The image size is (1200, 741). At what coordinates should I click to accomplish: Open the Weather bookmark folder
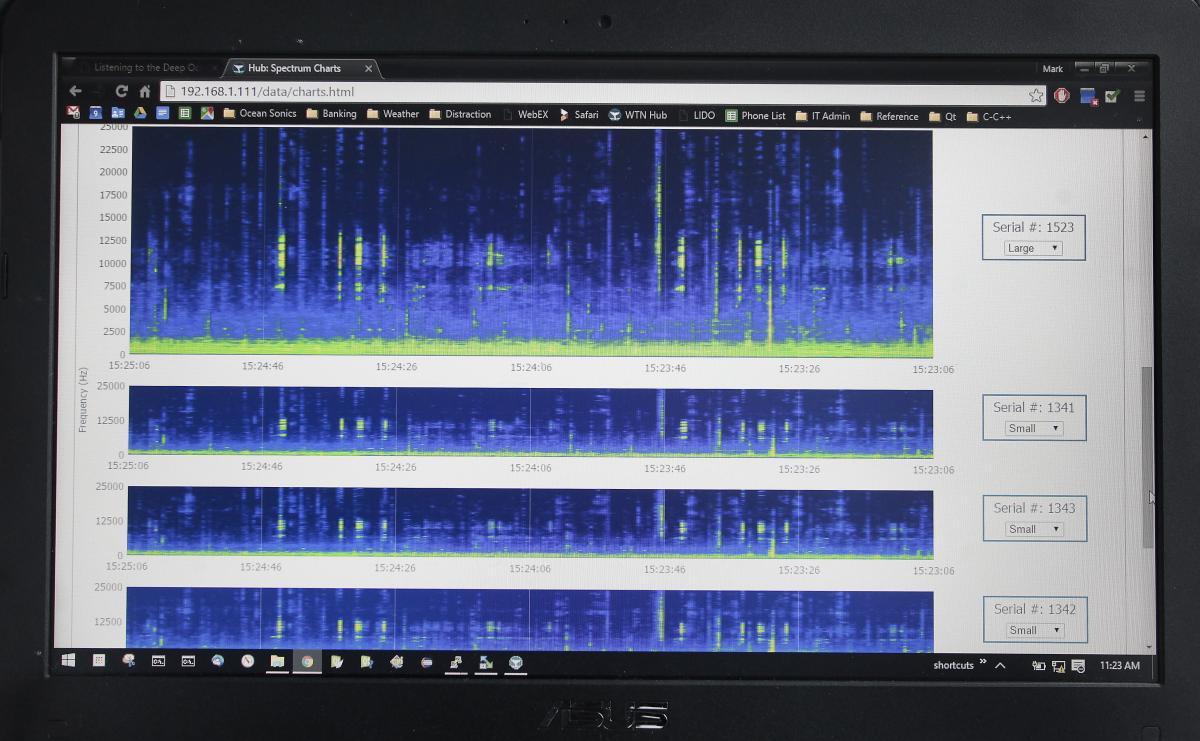392,114
